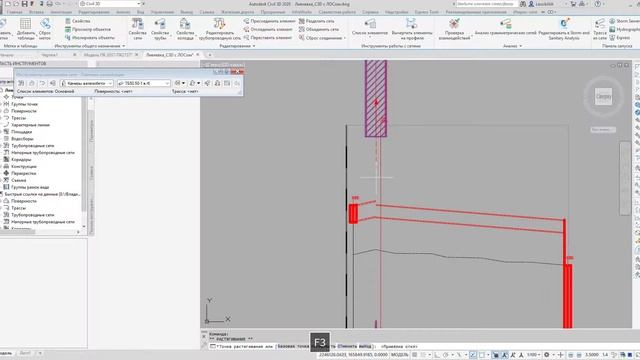Screen dimensions: 640x360
Task: Open draw pipes and structures dropdown arrow
Action: point(183,83)
